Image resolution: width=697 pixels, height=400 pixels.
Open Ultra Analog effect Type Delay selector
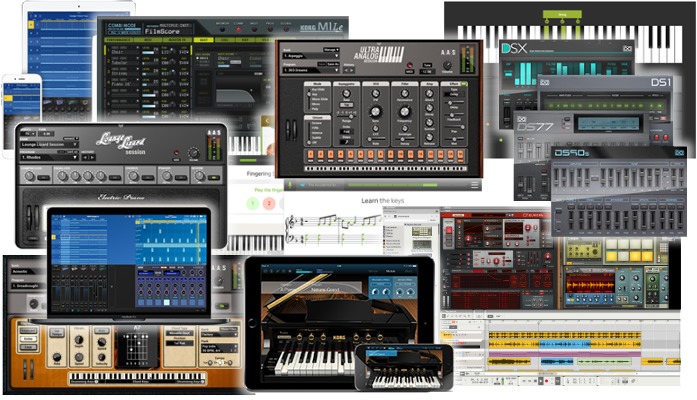pos(454,94)
